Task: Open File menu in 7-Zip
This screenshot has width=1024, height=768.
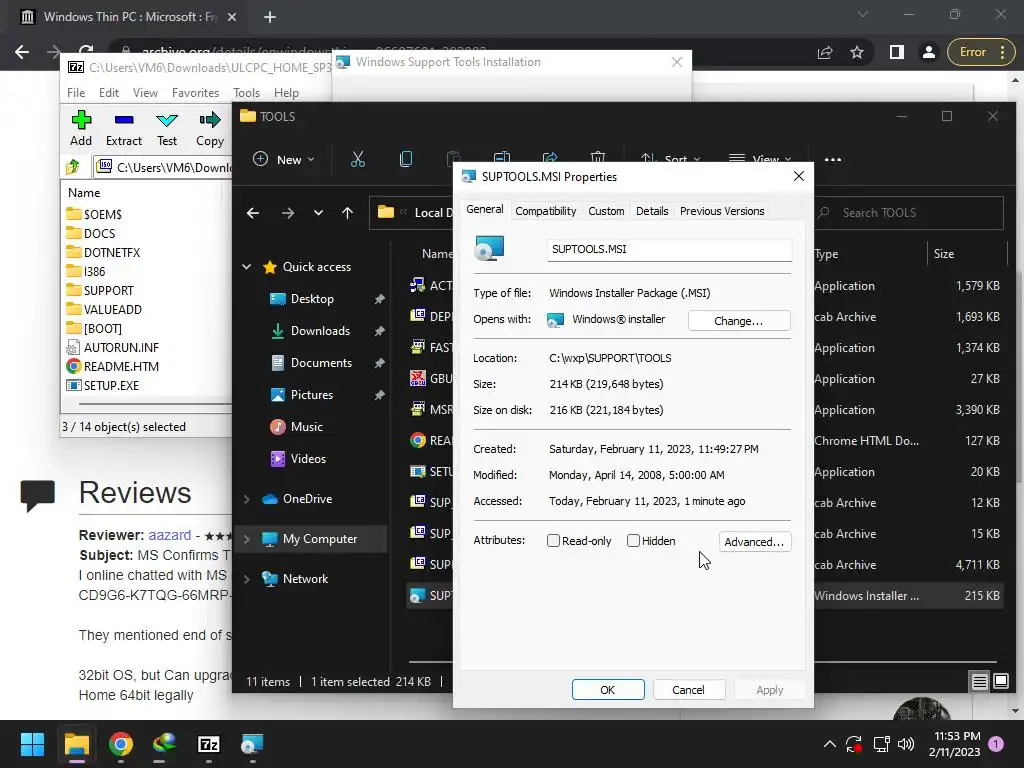Action: click(x=76, y=93)
